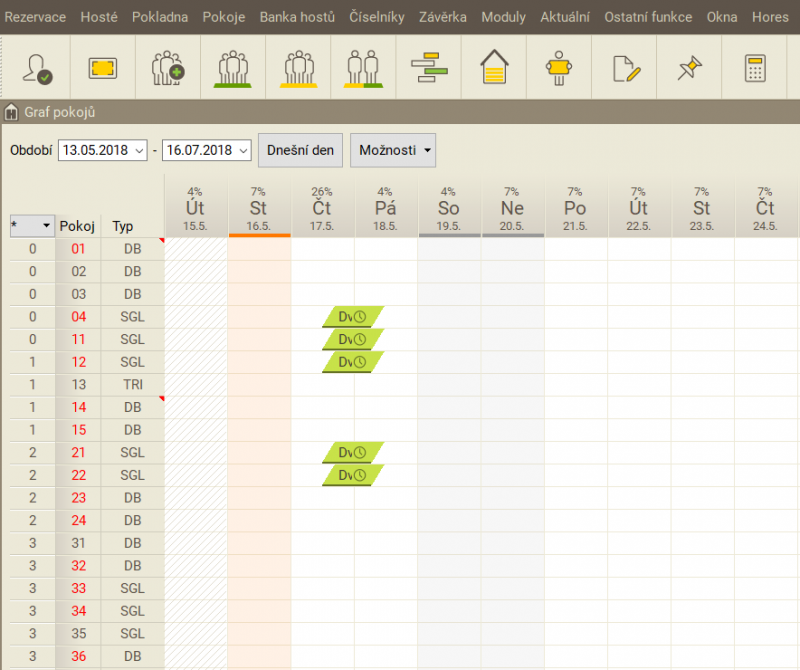Image resolution: width=800 pixels, height=670 pixels.
Task: Click the yellow house icon
Action: coord(494,68)
